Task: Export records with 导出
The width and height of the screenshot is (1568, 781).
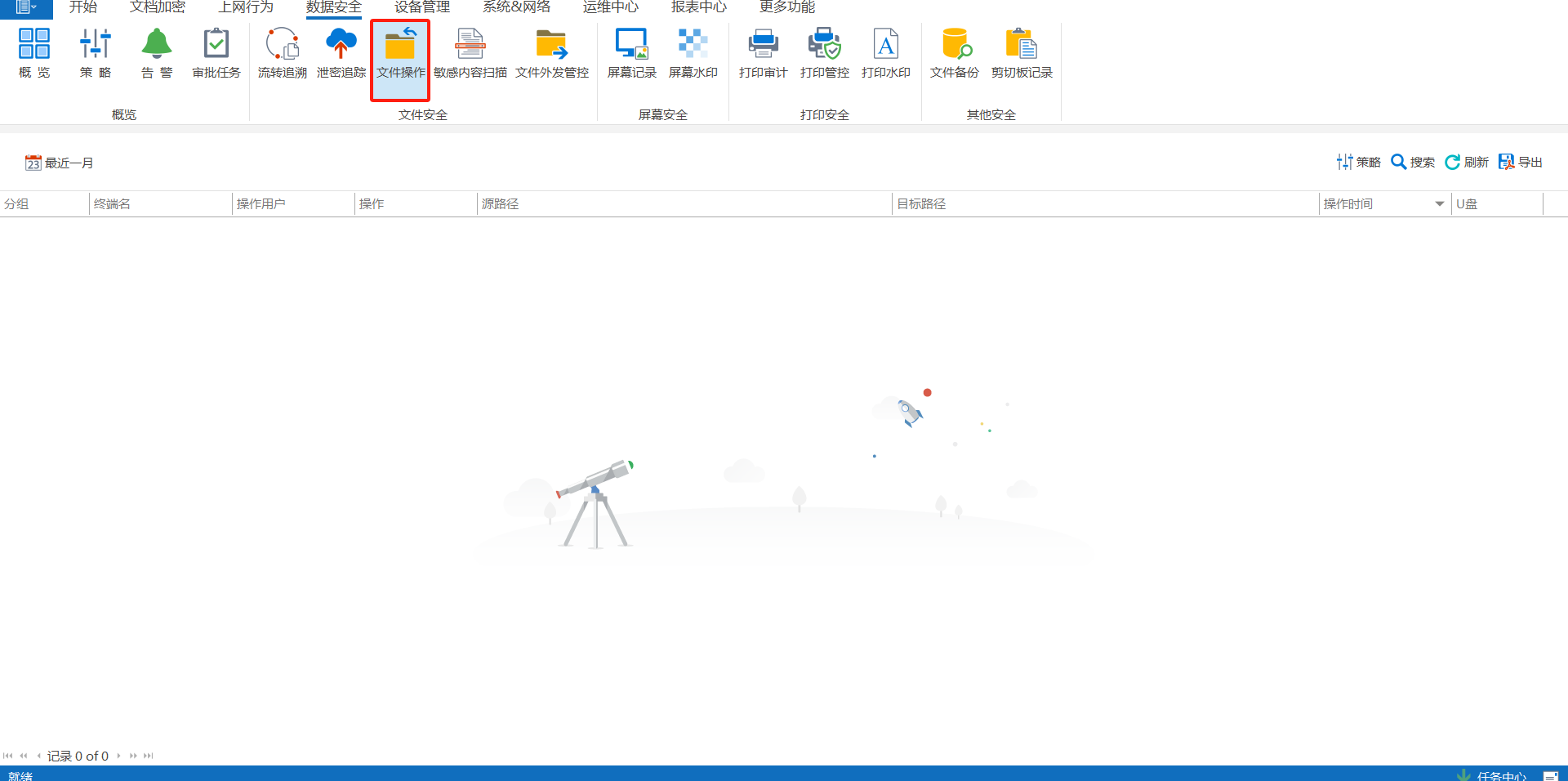Action: tap(1521, 162)
